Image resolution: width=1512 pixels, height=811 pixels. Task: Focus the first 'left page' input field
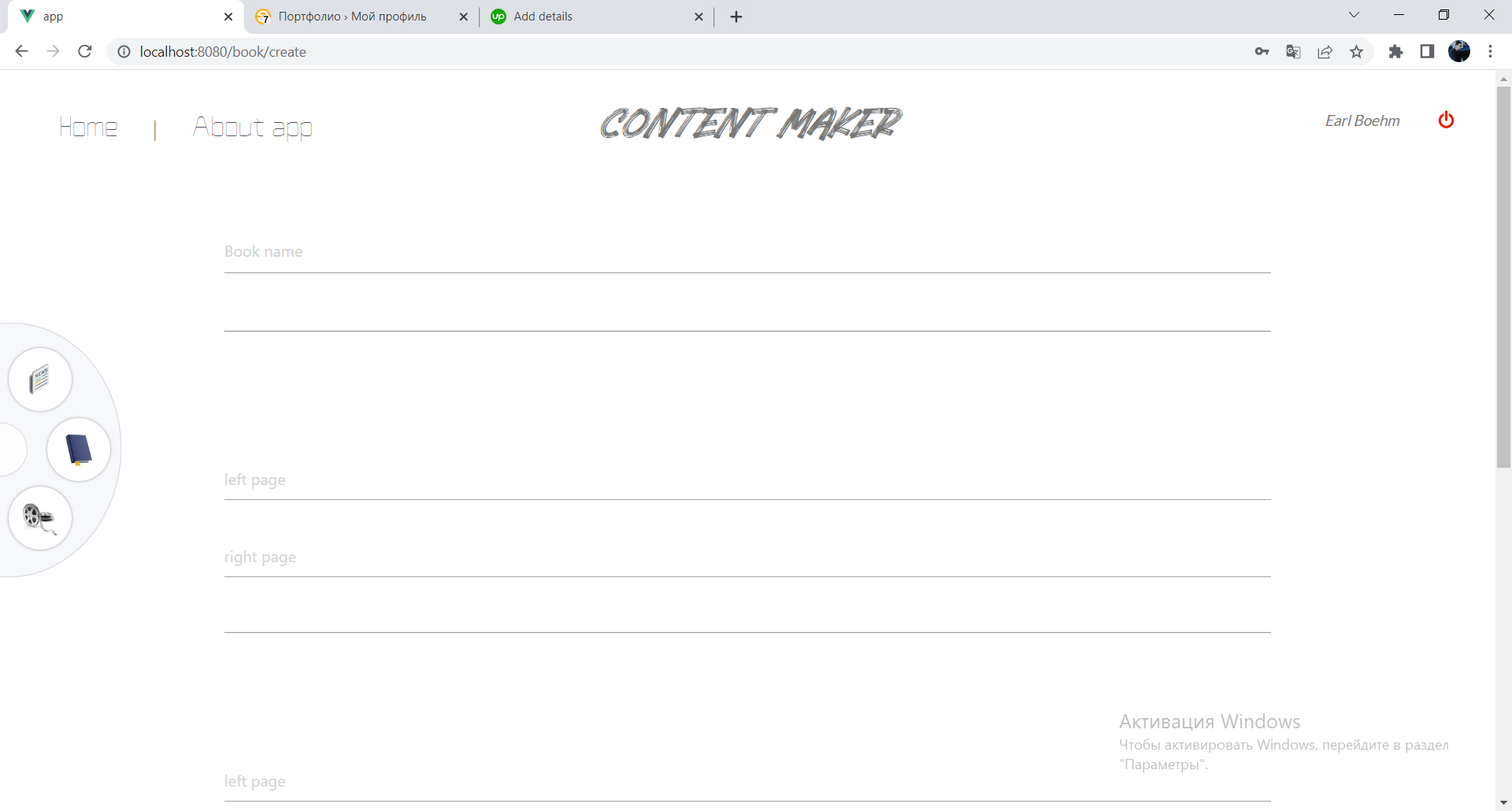(x=747, y=480)
